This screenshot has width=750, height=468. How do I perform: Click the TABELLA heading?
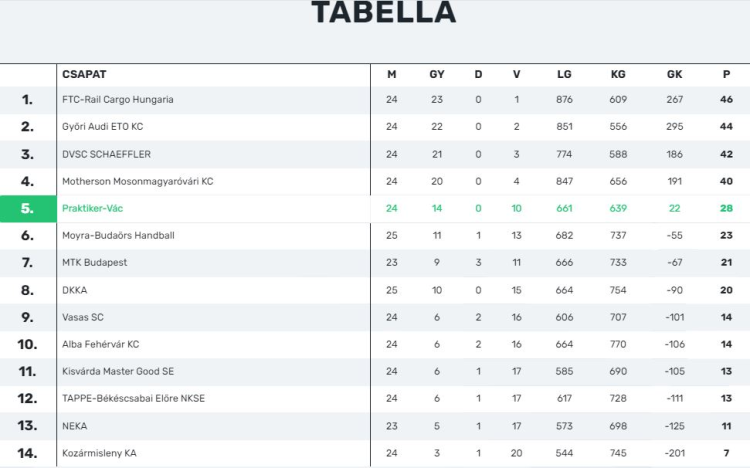[x=383, y=13]
